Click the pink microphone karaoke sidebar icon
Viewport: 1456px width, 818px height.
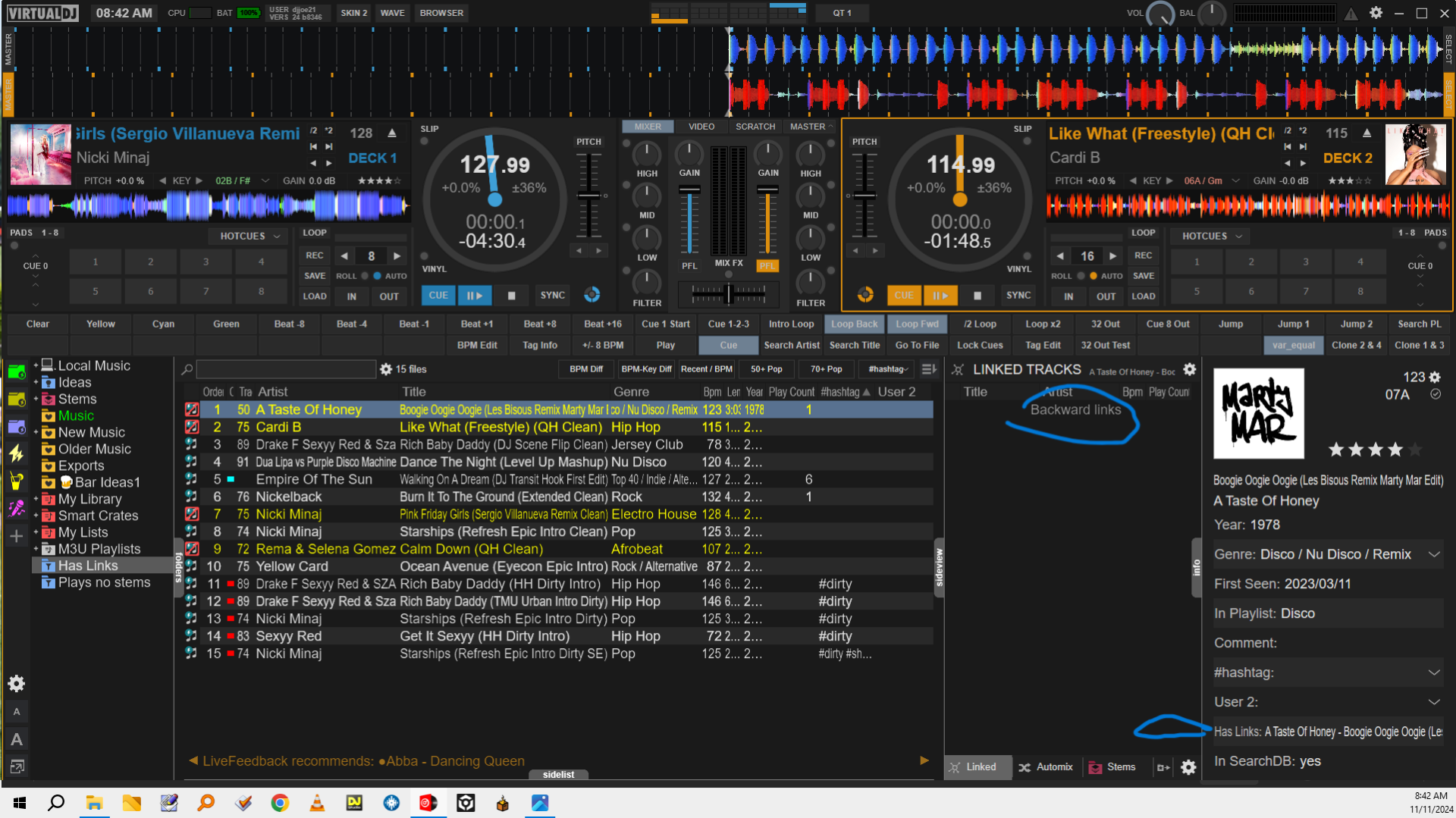pos(17,509)
